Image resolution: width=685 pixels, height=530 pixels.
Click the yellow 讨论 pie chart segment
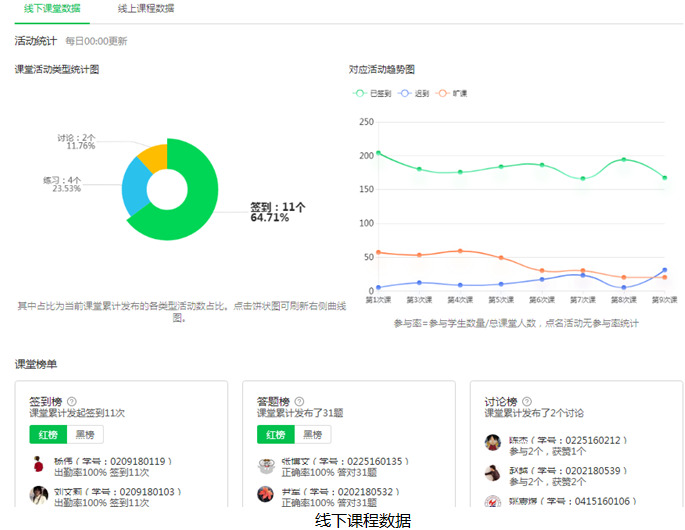coord(153,156)
